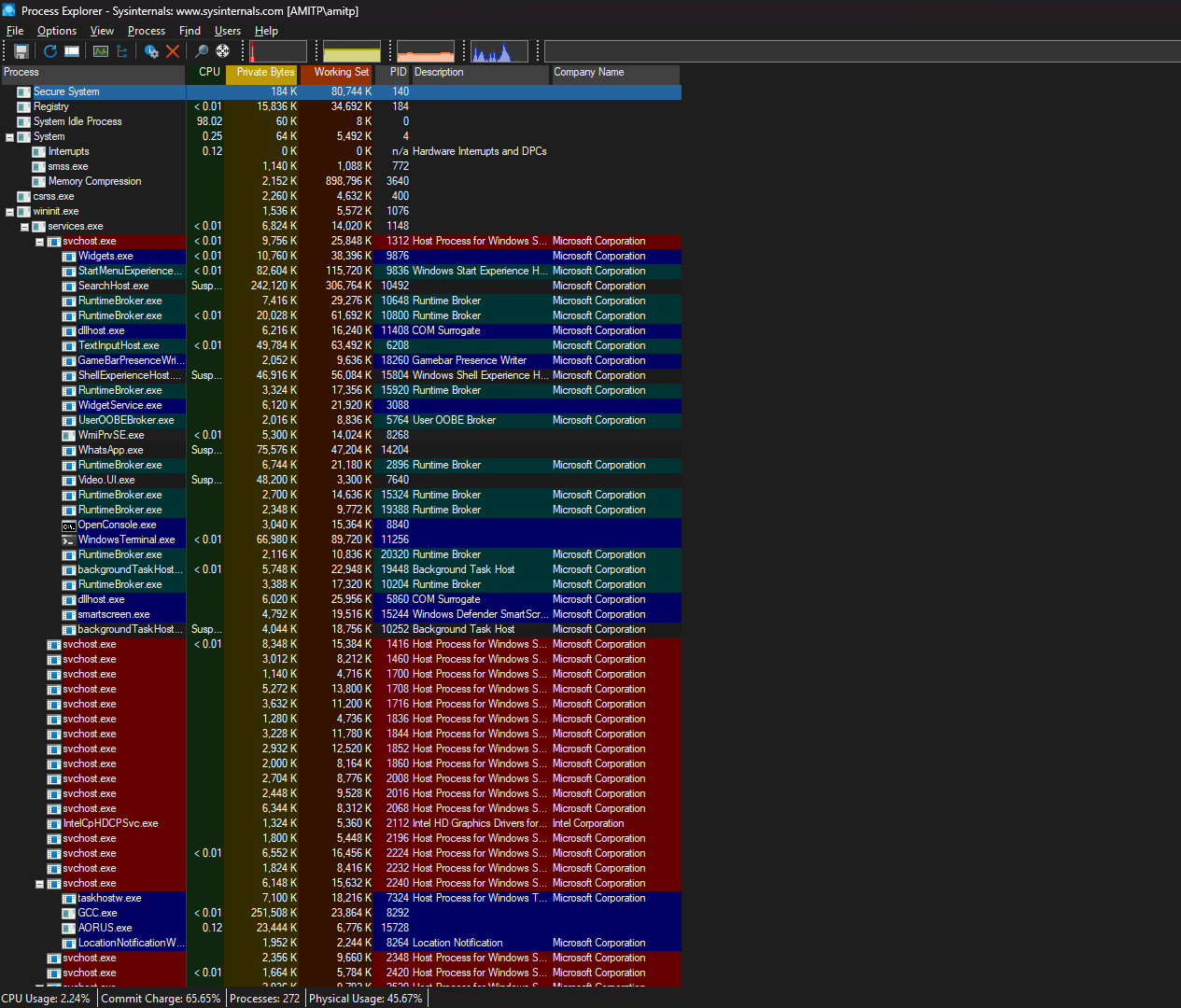Image resolution: width=1181 pixels, height=1008 pixels.
Task: Click the Find Handle or DLL magnifier icon
Action: 202,51
